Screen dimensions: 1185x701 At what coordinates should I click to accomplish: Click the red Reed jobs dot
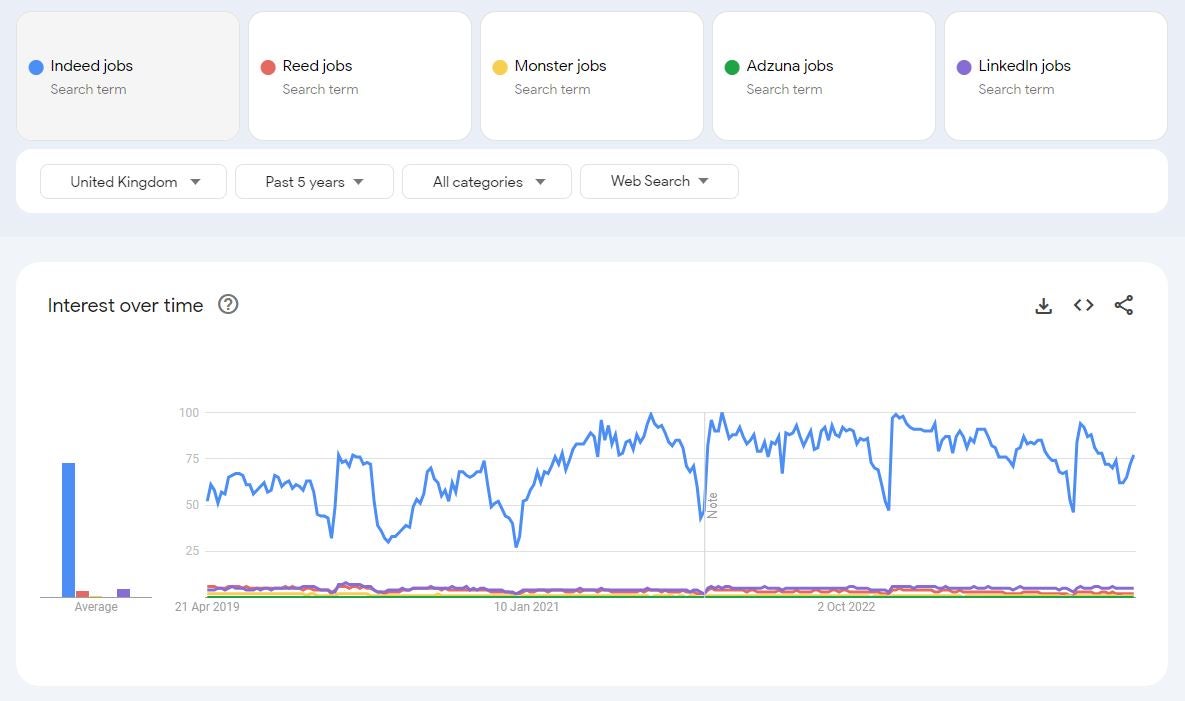pos(268,67)
